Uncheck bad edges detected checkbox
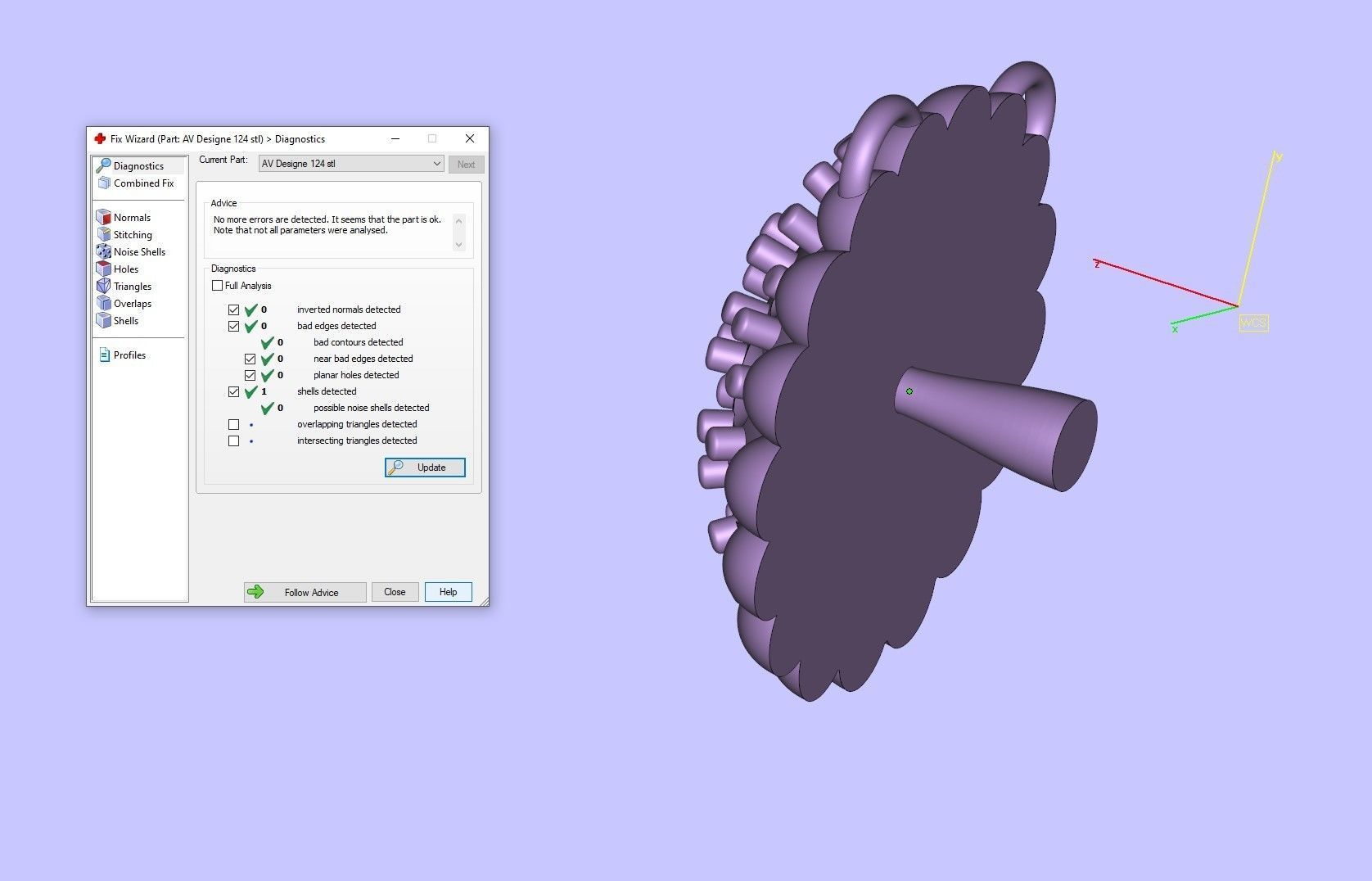The width and height of the screenshot is (1372, 881). pos(233,326)
